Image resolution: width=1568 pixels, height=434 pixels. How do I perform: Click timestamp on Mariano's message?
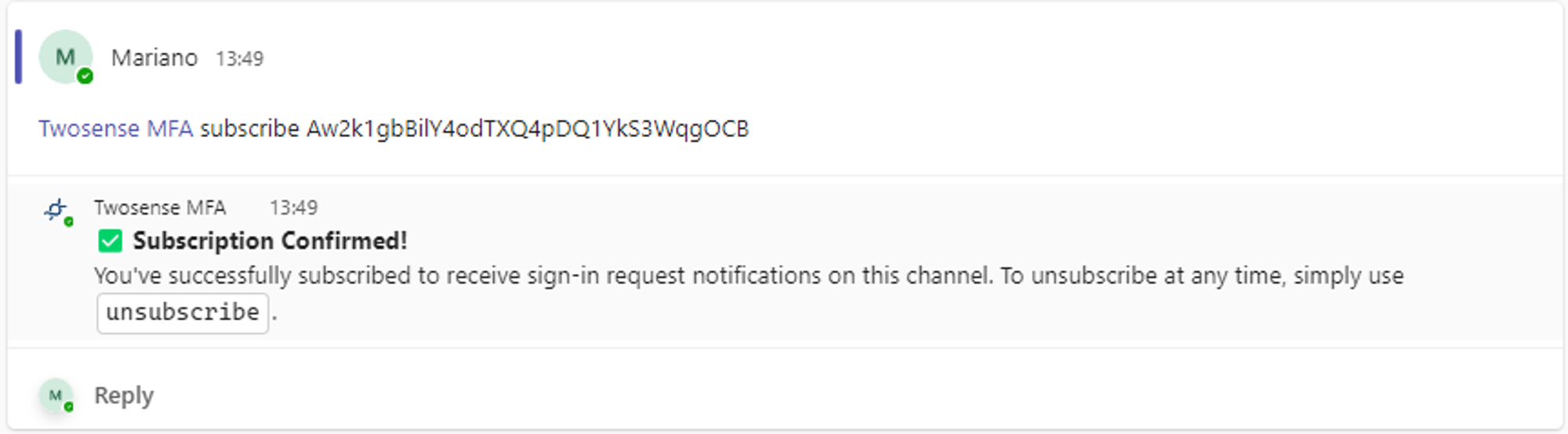240,59
